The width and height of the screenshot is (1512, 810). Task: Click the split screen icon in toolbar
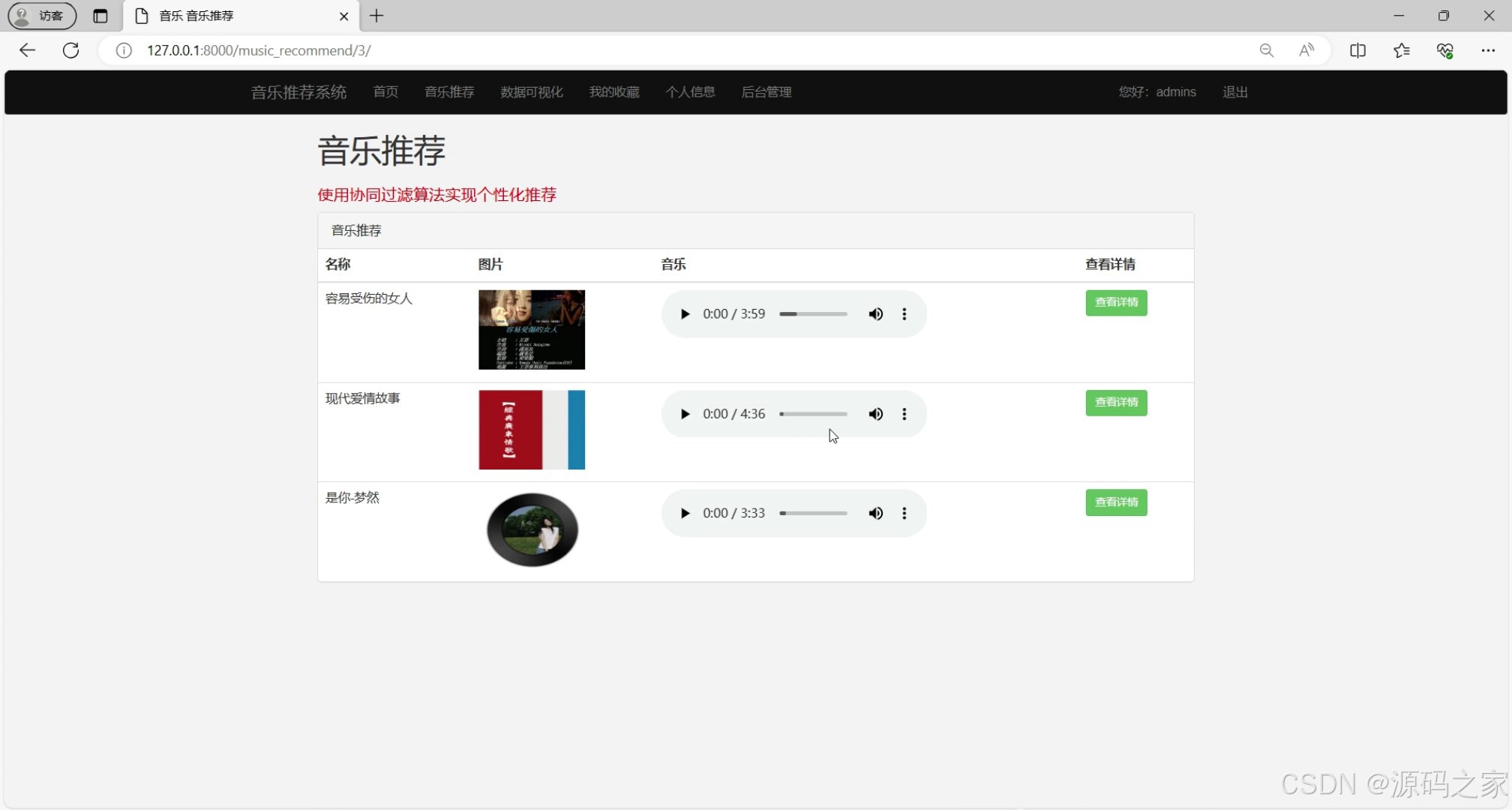[1357, 50]
